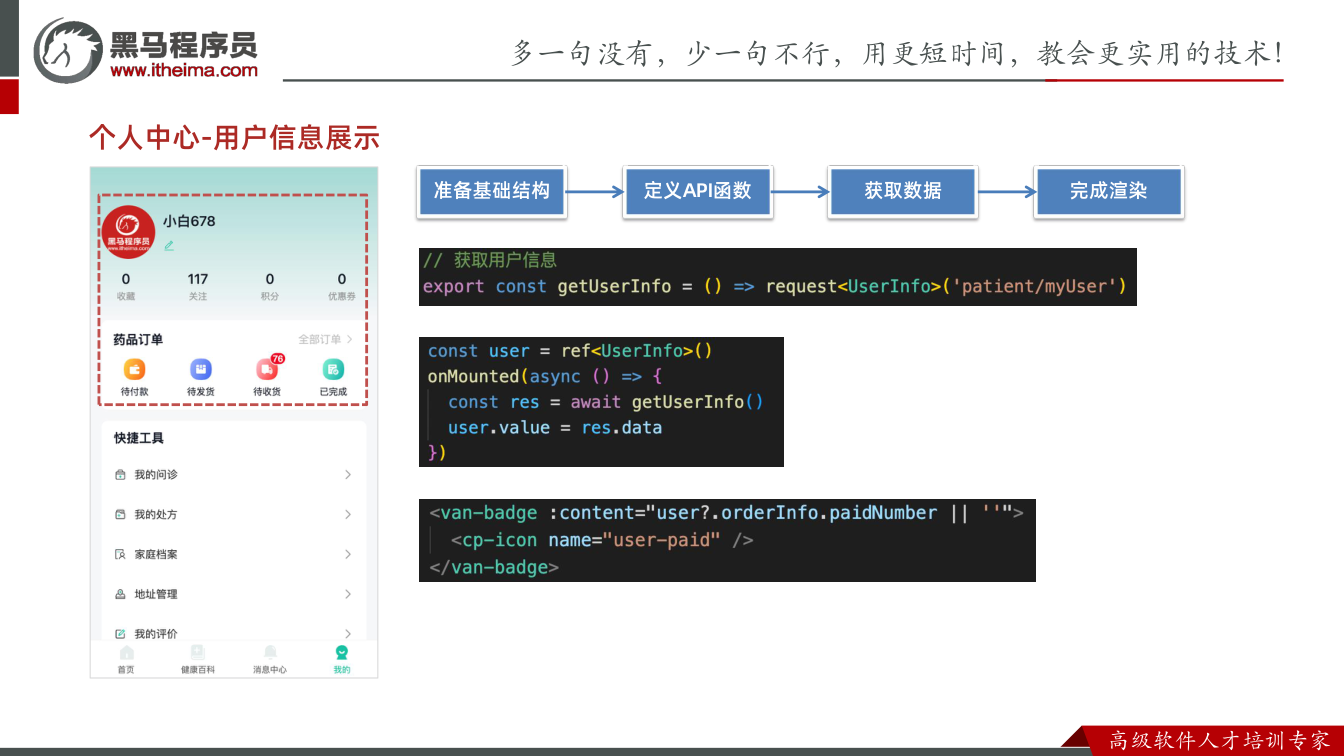
Task: Expand the 家庭档案 row chevron
Action: tap(348, 554)
